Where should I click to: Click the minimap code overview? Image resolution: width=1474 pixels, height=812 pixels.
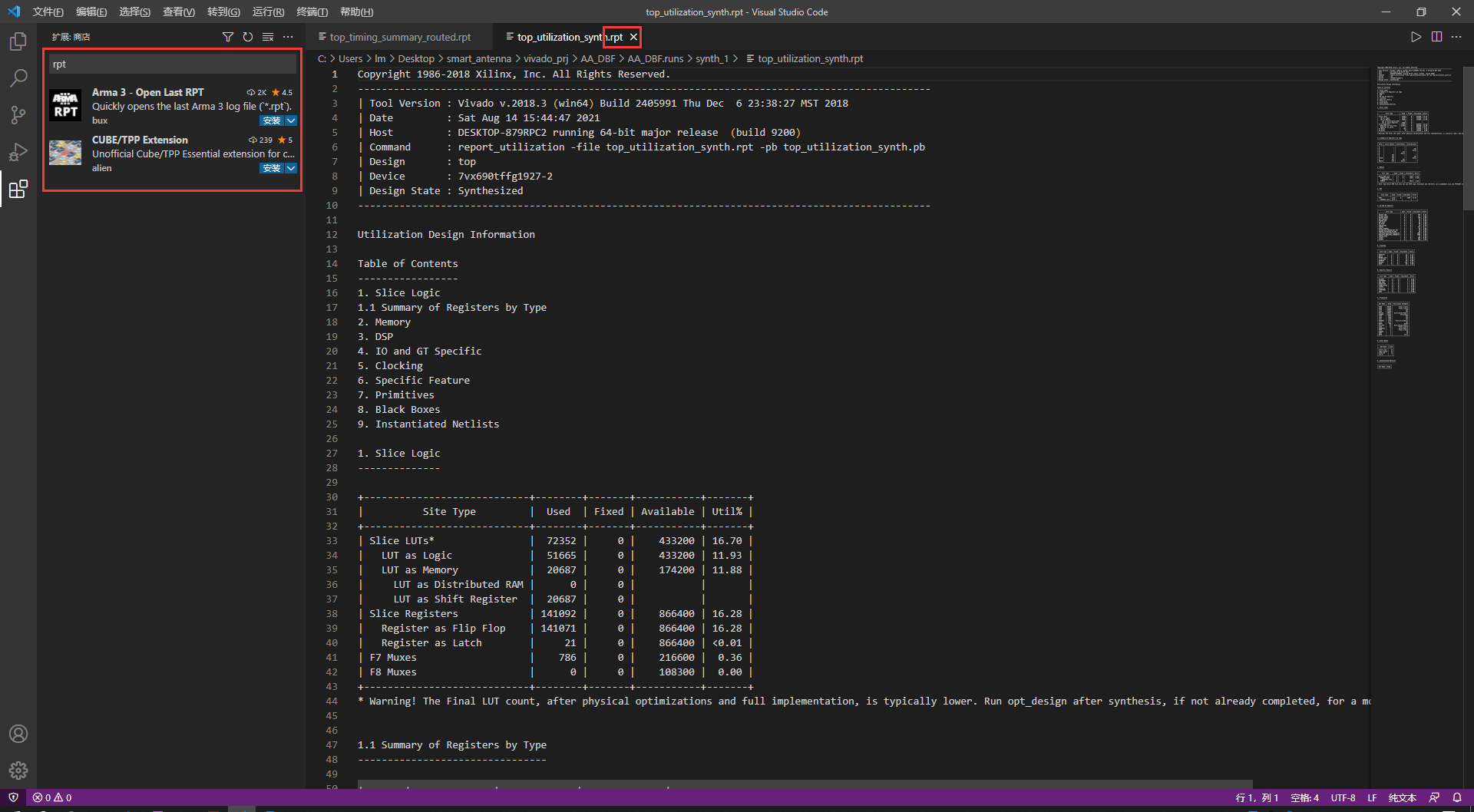coord(1416,218)
